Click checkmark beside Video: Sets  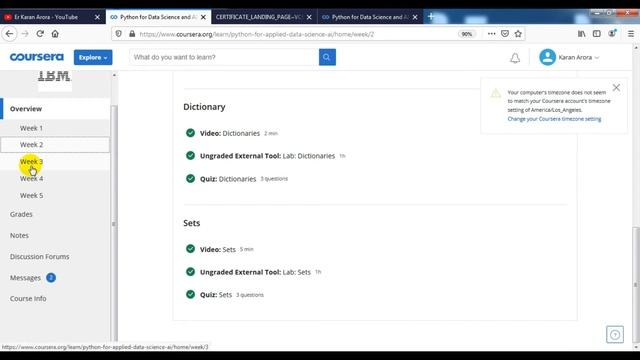[x=190, y=249]
